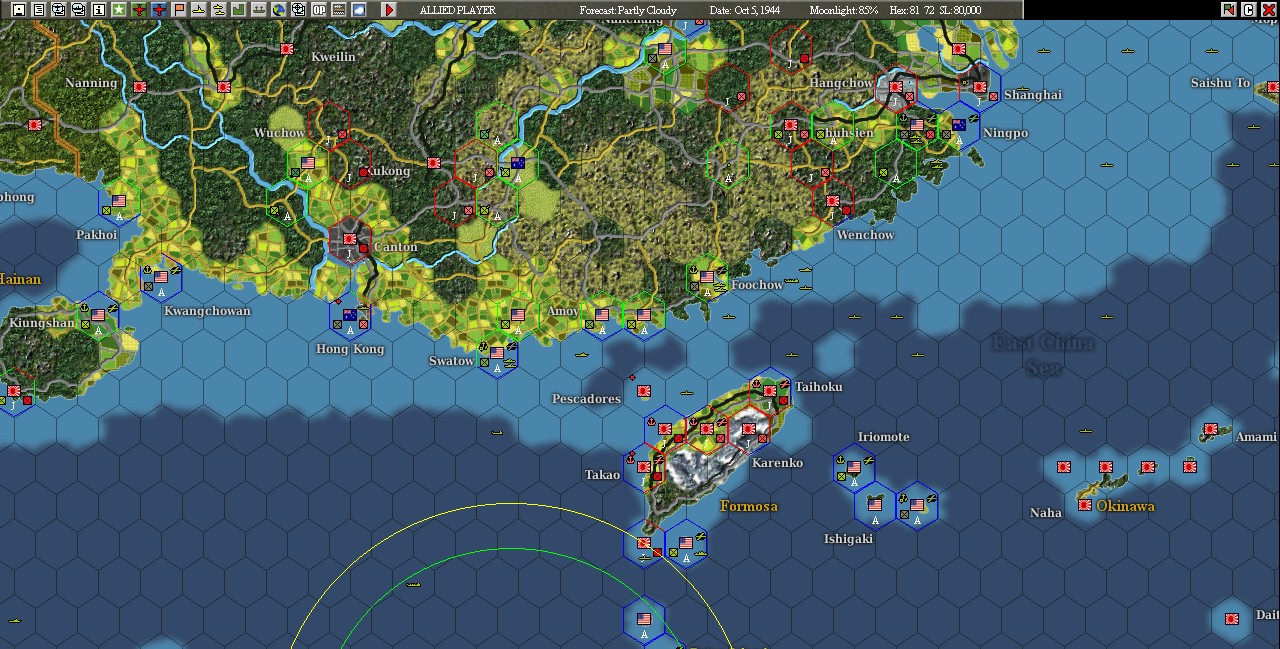Click the info 'i' toolbar icon
The image size is (1280, 649).
(98, 10)
